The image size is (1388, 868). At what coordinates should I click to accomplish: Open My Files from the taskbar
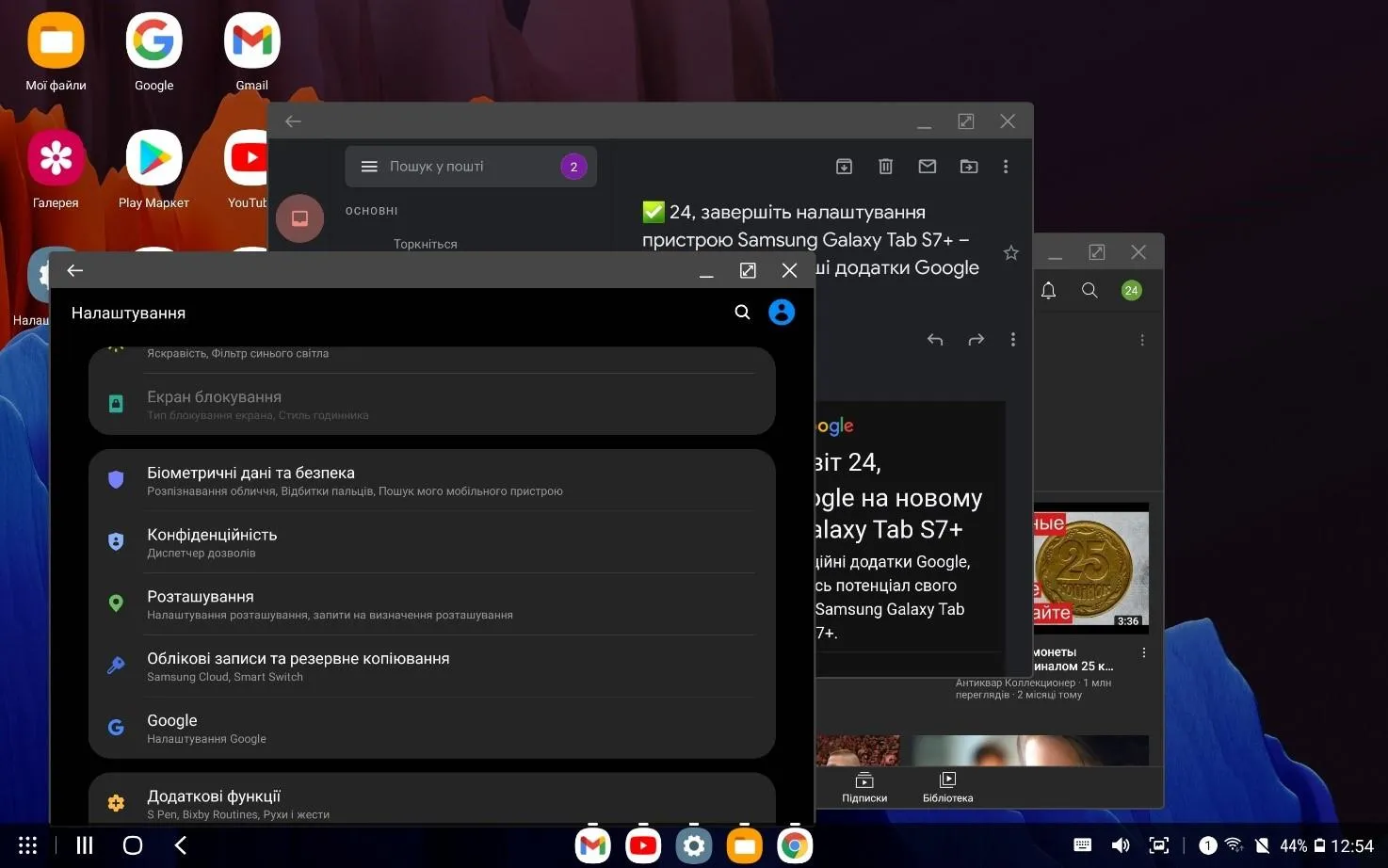(x=745, y=845)
